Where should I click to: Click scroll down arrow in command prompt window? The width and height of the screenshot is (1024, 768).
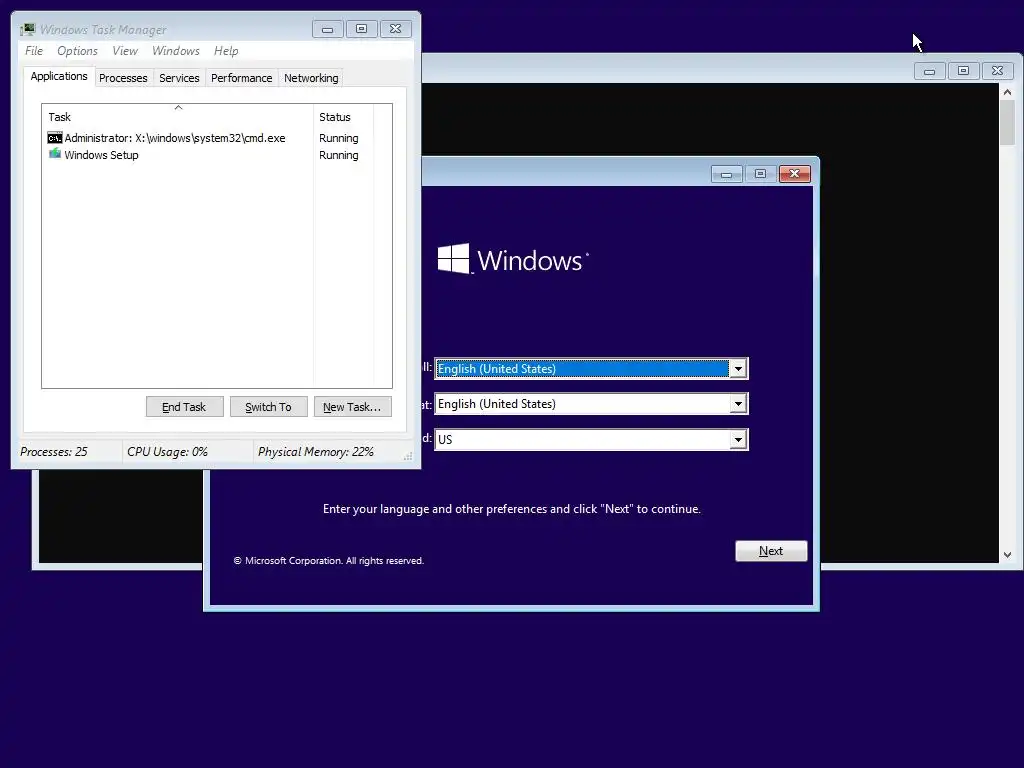(x=1007, y=554)
